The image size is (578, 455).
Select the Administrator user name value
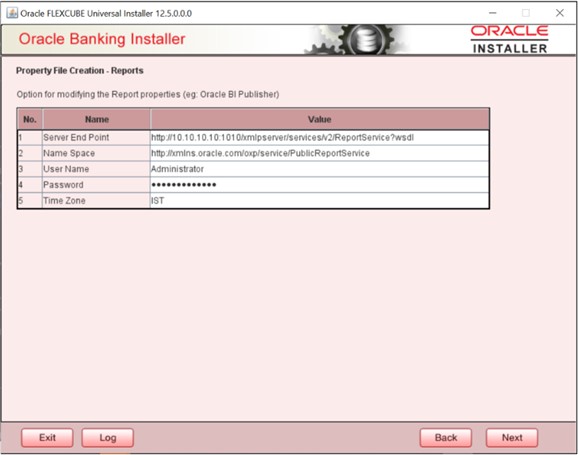(x=320, y=169)
